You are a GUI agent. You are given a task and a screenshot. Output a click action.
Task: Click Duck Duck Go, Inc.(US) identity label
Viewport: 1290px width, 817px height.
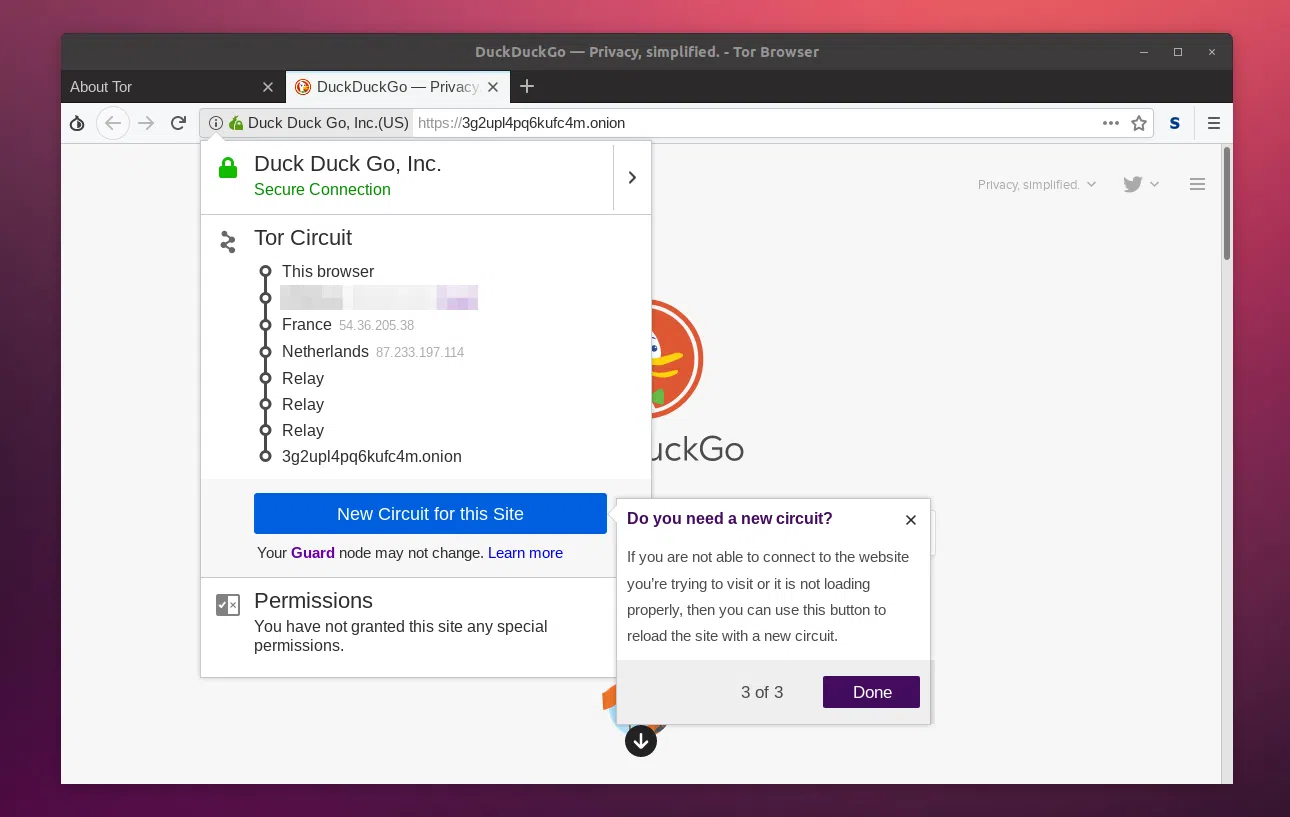pos(328,123)
